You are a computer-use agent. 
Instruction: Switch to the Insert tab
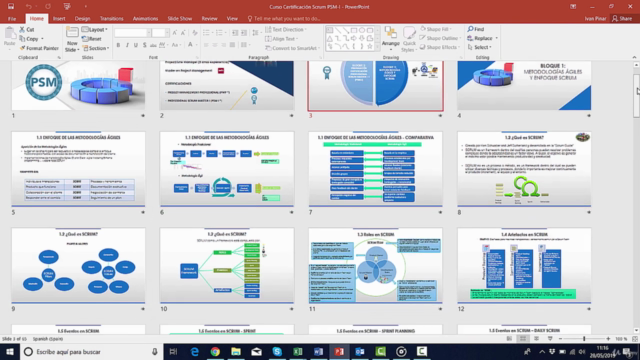tap(59, 19)
